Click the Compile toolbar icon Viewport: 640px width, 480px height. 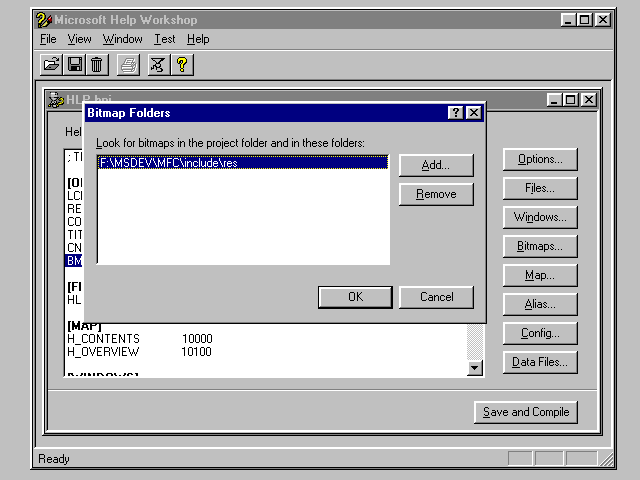tap(158, 65)
